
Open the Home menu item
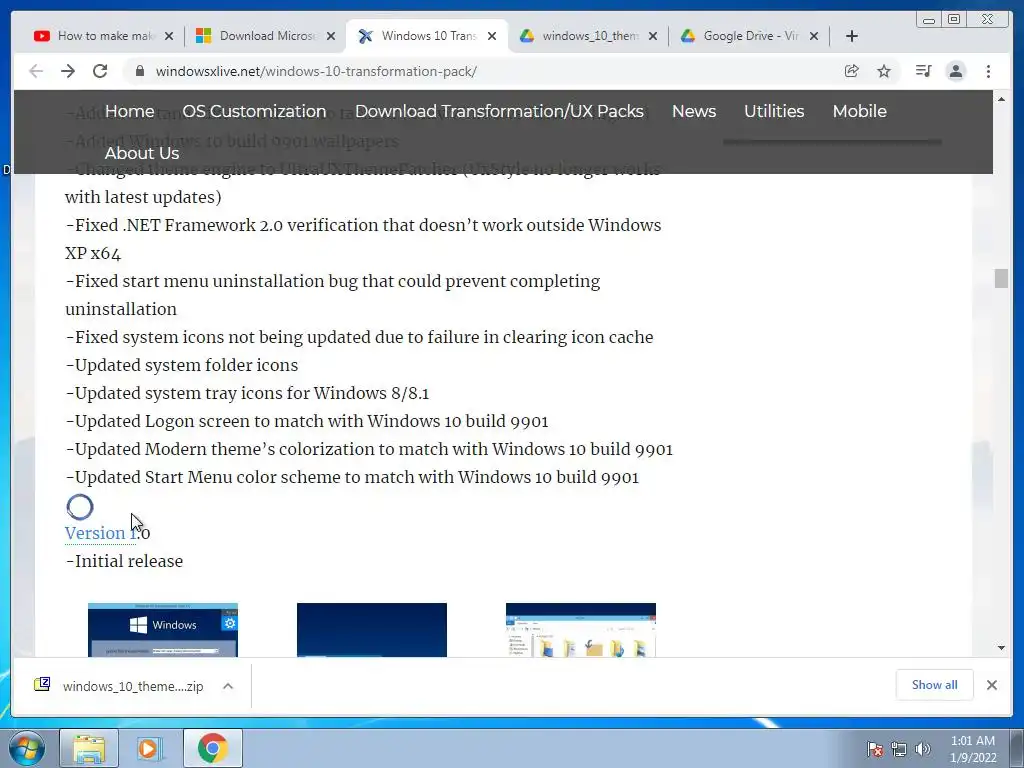click(x=129, y=111)
